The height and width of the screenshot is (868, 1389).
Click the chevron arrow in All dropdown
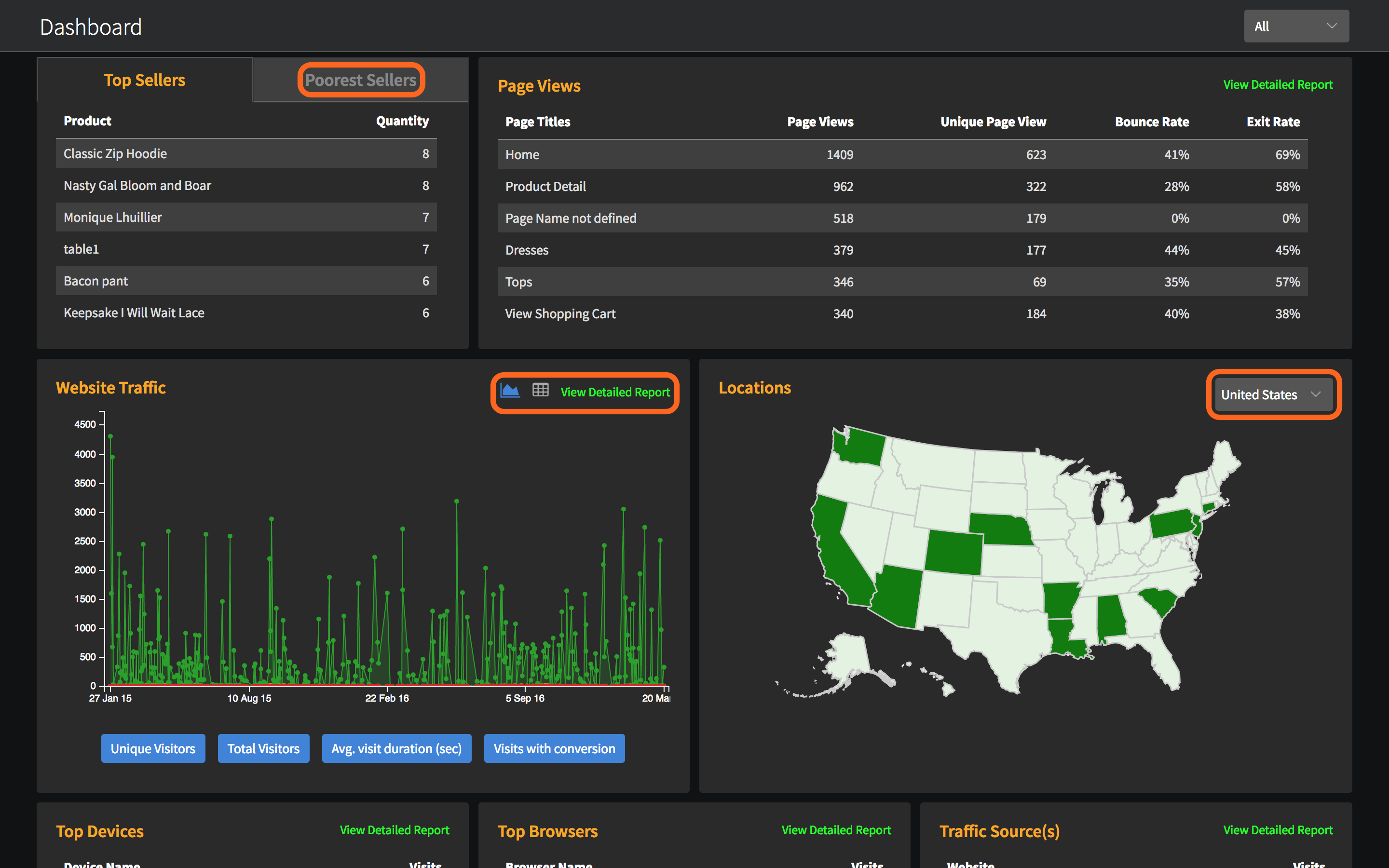[x=1332, y=27]
